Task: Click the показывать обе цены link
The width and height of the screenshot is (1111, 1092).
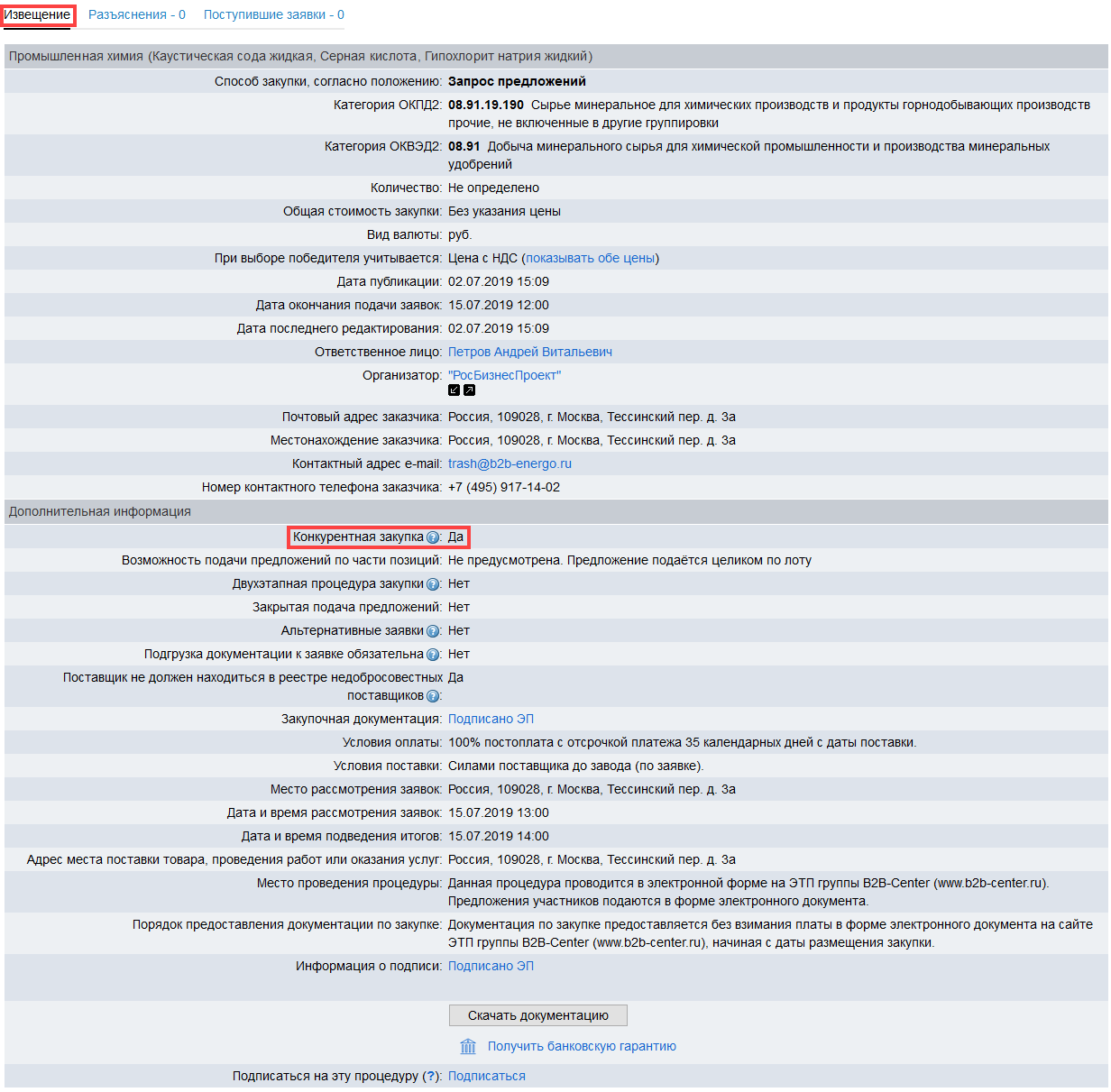Action: tap(590, 258)
